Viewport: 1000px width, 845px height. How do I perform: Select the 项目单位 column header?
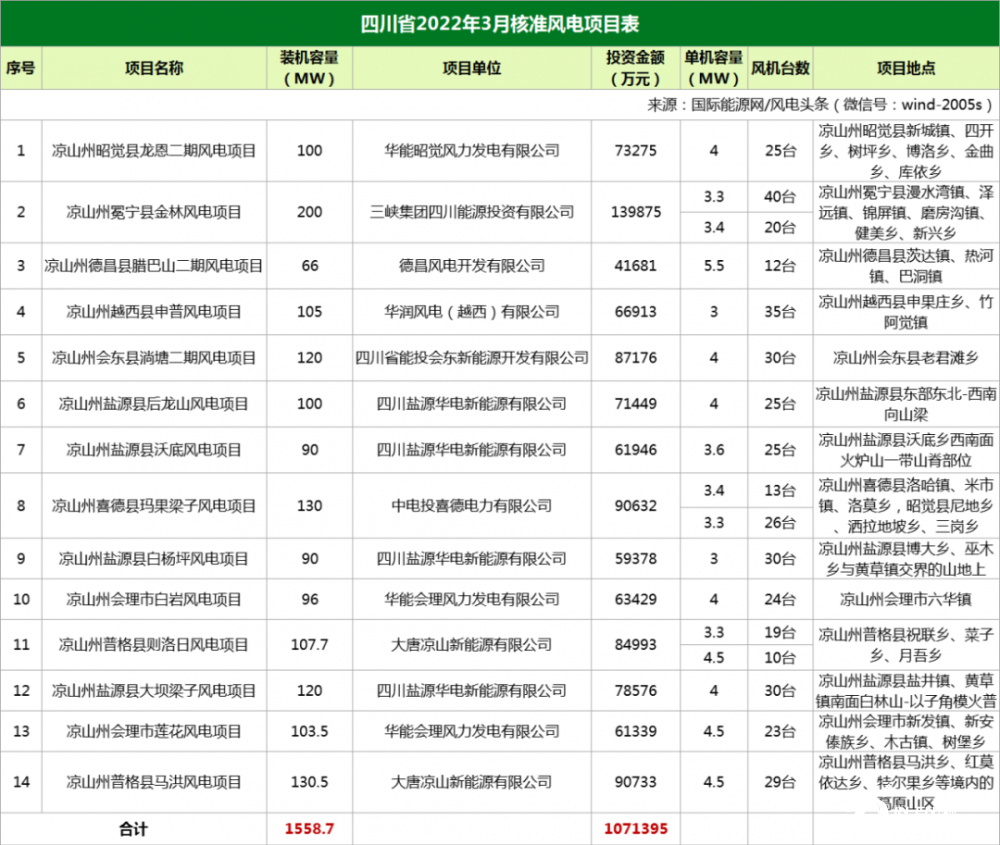click(x=471, y=68)
